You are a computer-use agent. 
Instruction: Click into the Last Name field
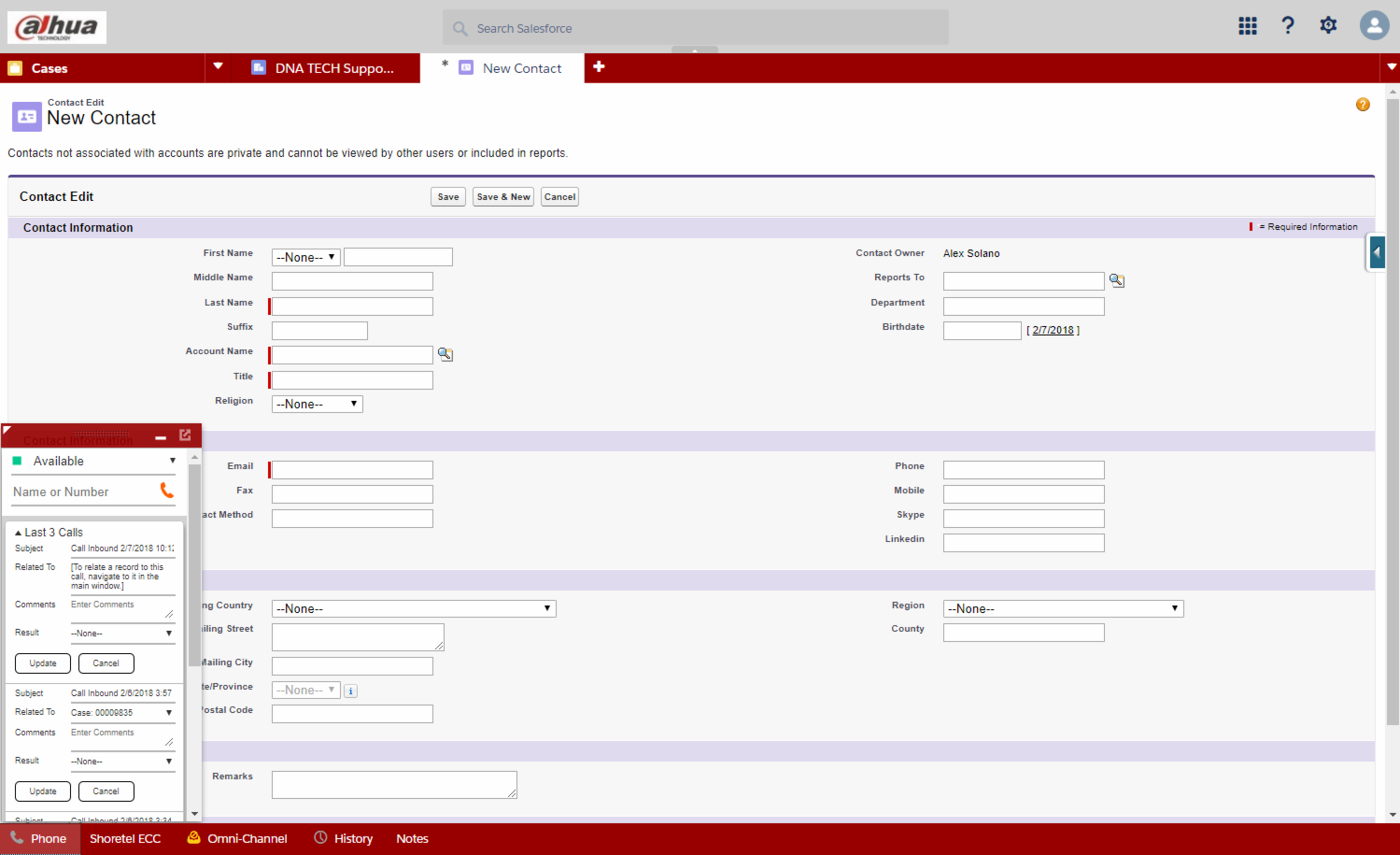pos(353,307)
